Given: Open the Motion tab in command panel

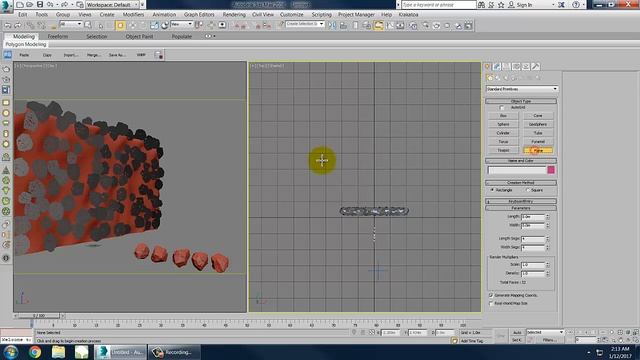Looking at the screenshot, I should (516, 67).
